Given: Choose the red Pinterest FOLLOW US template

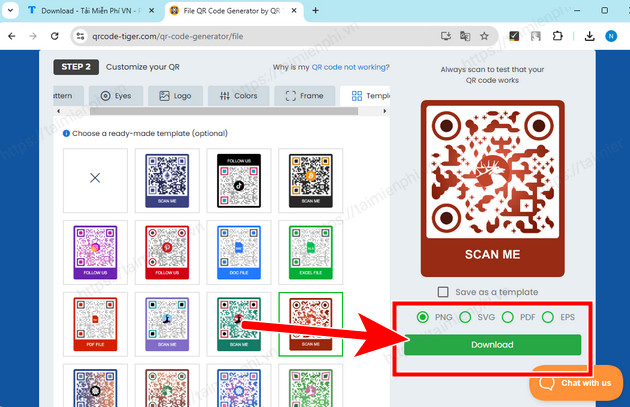Looking at the screenshot, I should [167, 252].
